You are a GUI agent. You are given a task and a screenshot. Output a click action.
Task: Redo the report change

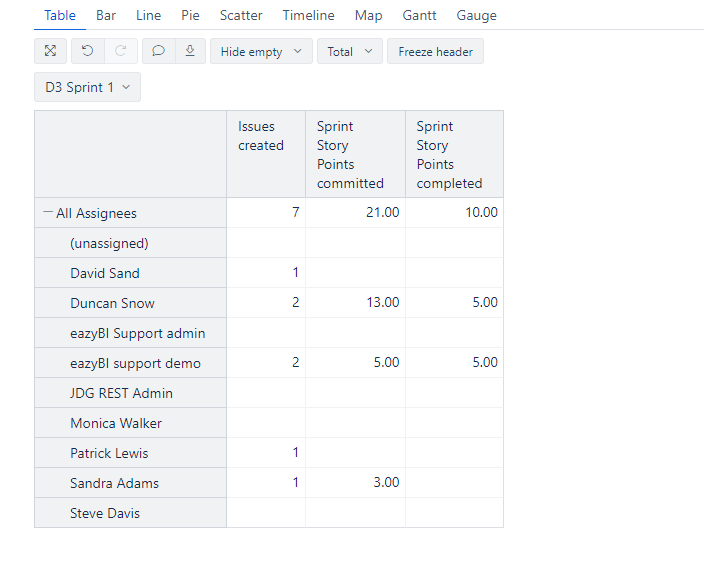tap(121, 51)
